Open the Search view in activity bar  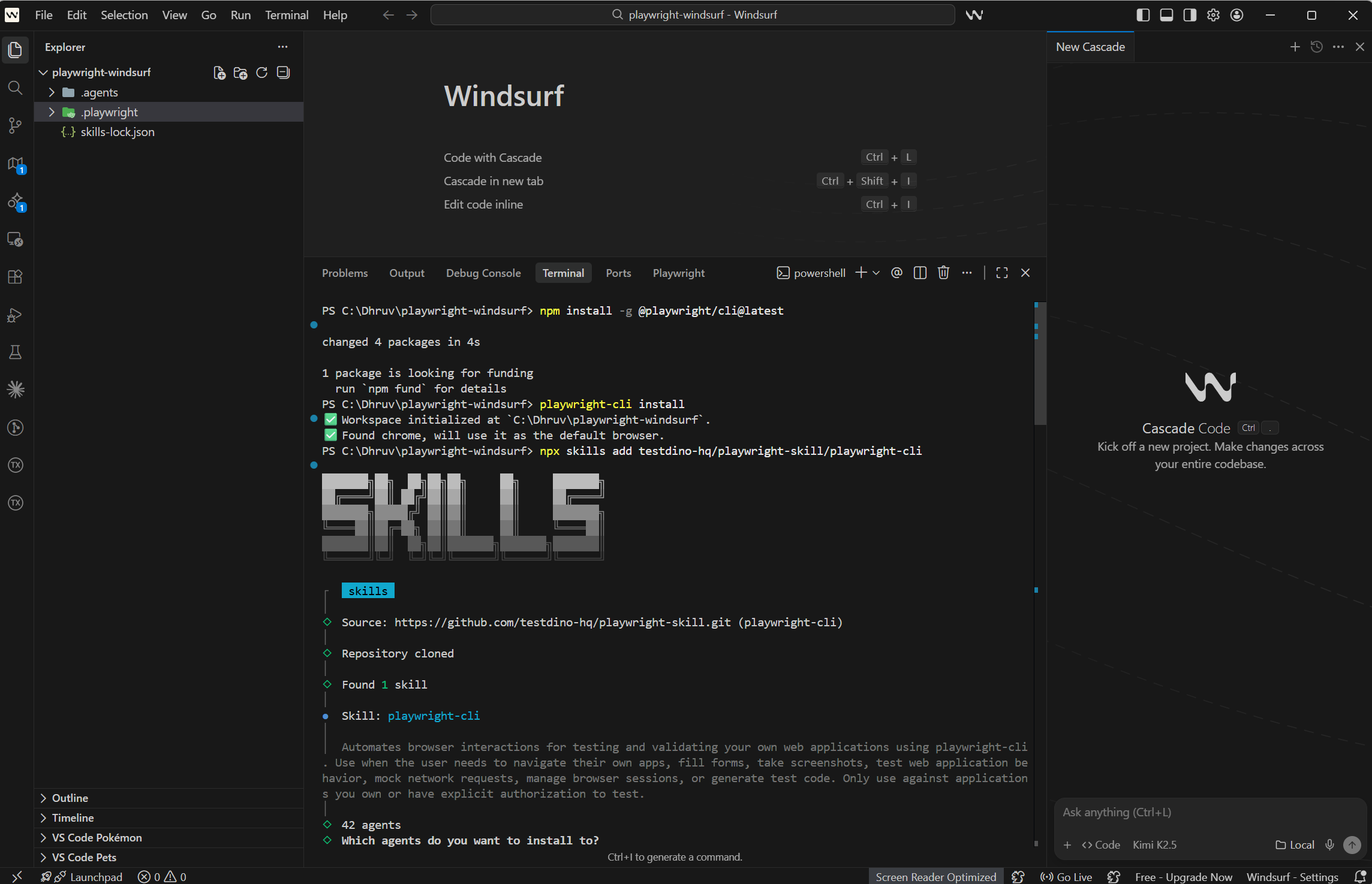tap(16, 88)
